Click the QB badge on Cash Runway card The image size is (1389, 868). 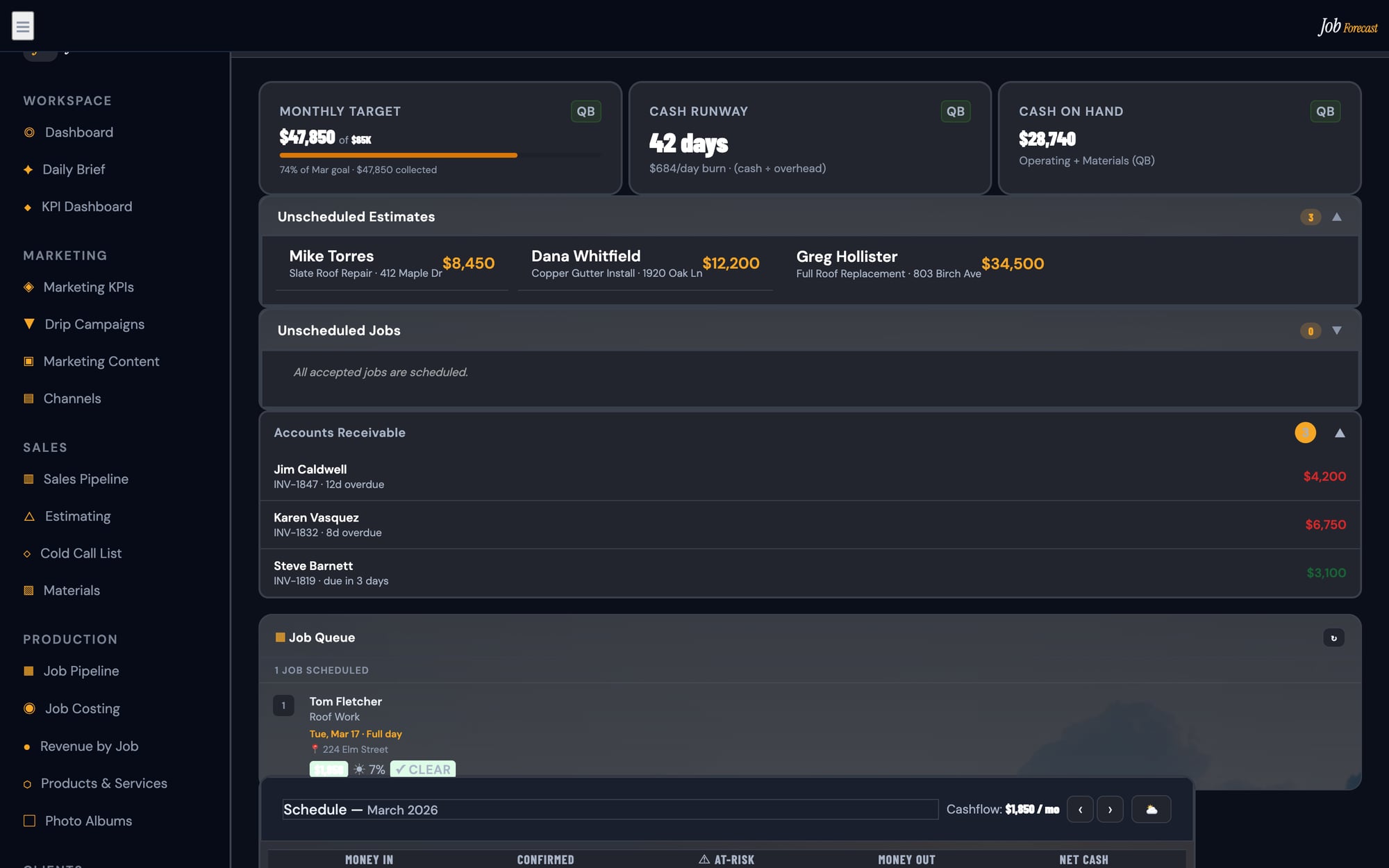[x=956, y=110]
